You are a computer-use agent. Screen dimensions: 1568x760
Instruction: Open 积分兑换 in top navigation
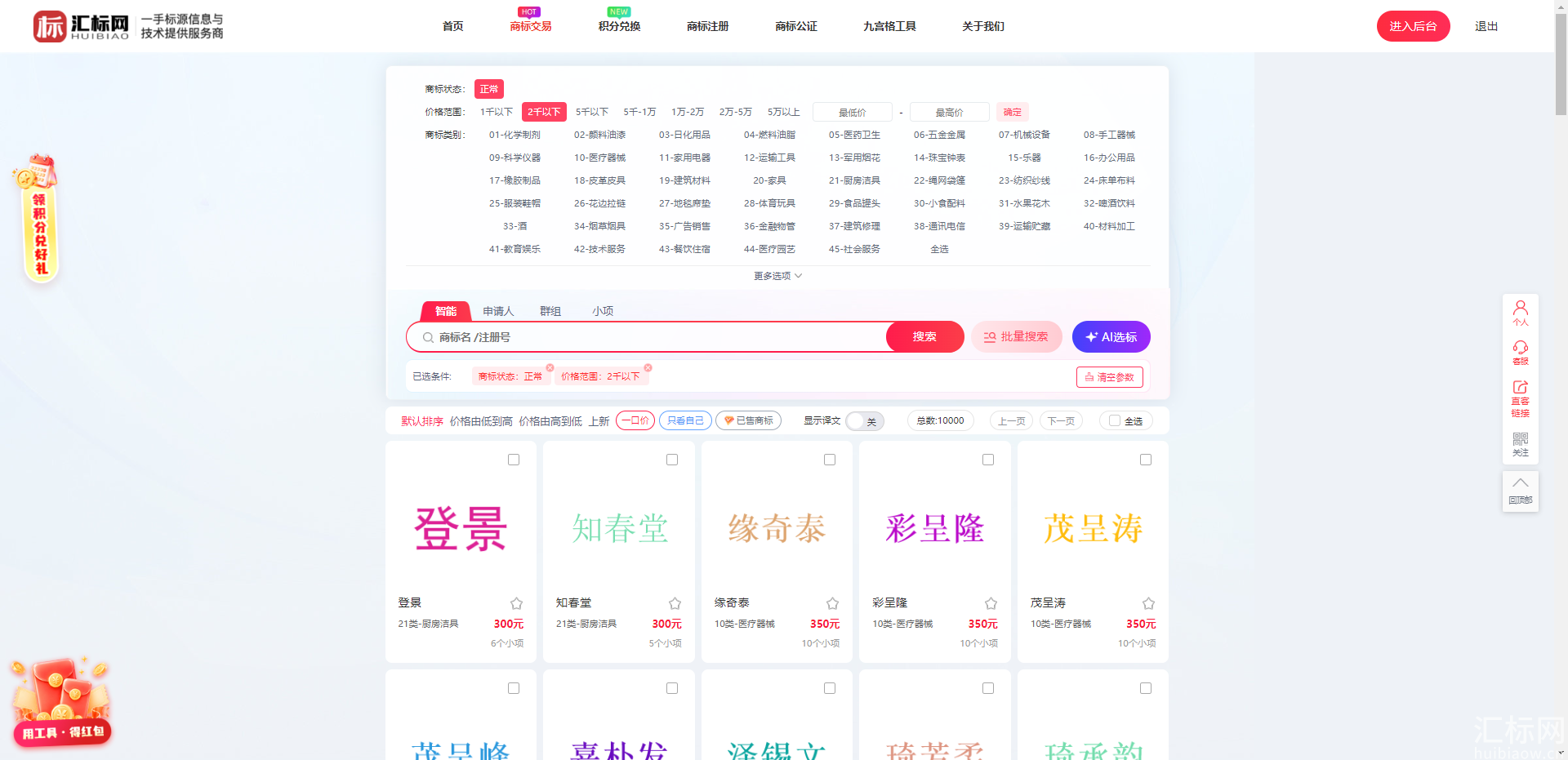[619, 26]
